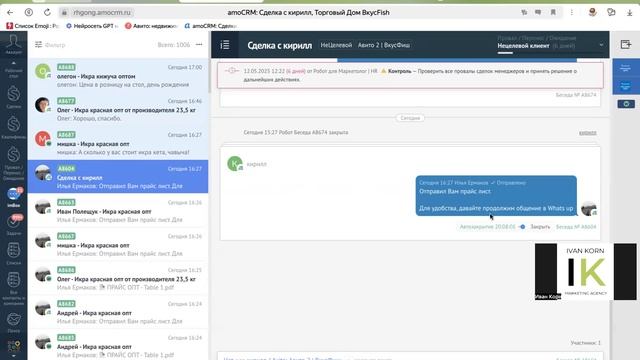Click Илья Ермаков's avatar beside the message
The width and height of the screenshot is (640, 360).
tap(589, 208)
